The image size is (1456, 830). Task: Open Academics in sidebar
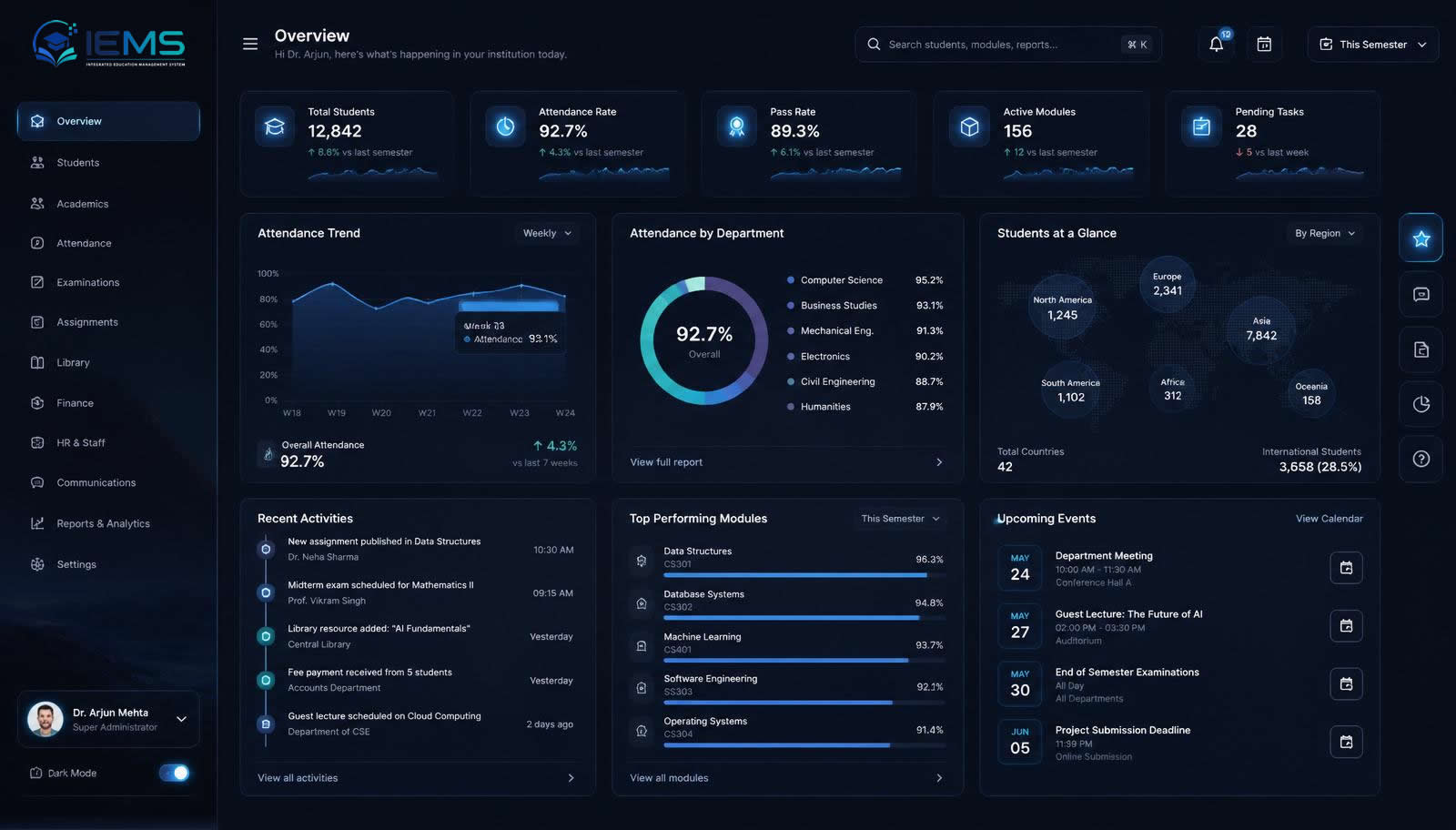(x=108, y=204)
